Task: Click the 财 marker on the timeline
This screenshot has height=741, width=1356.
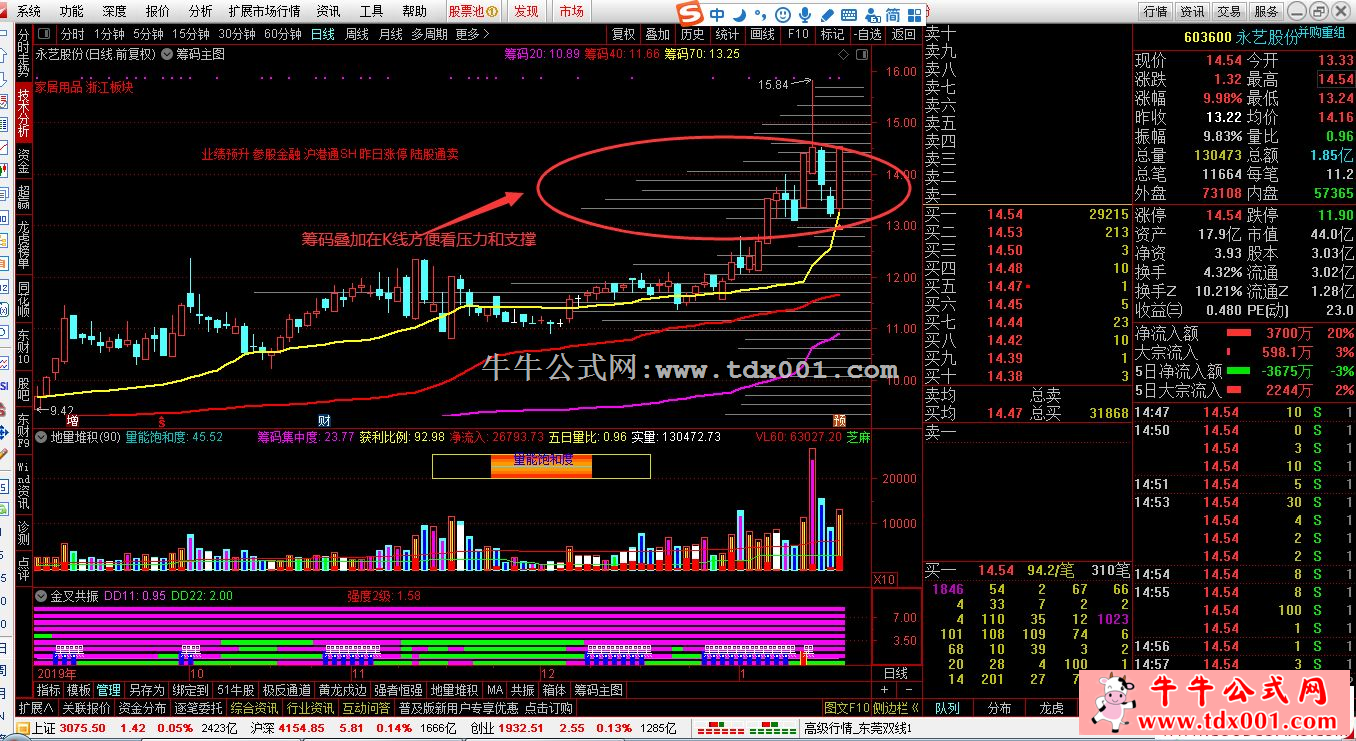Action: (324, 419)
